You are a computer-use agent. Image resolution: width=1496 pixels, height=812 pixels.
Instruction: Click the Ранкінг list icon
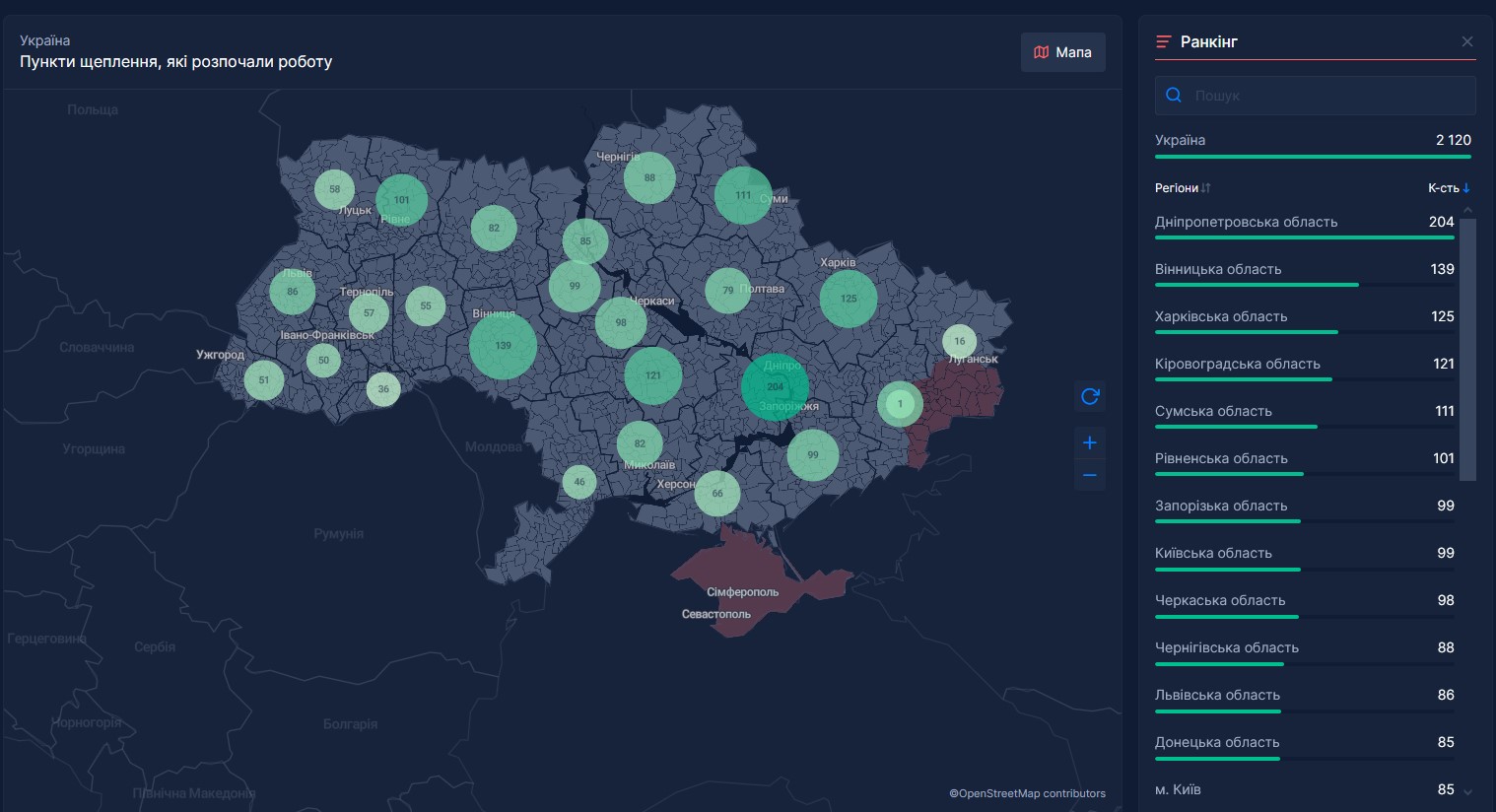tap(1164, 41)
